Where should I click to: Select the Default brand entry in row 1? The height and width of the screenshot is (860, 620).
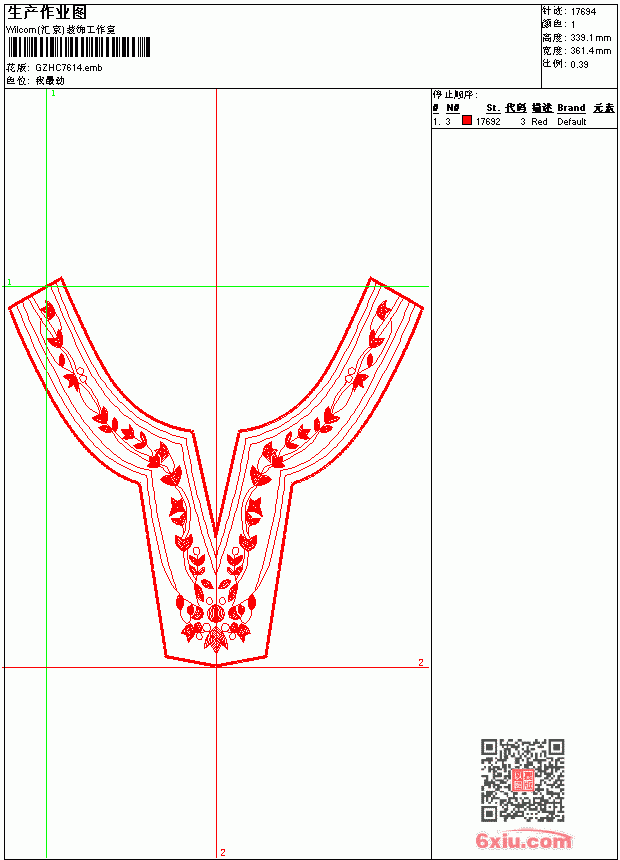click(x=572, y=122)
